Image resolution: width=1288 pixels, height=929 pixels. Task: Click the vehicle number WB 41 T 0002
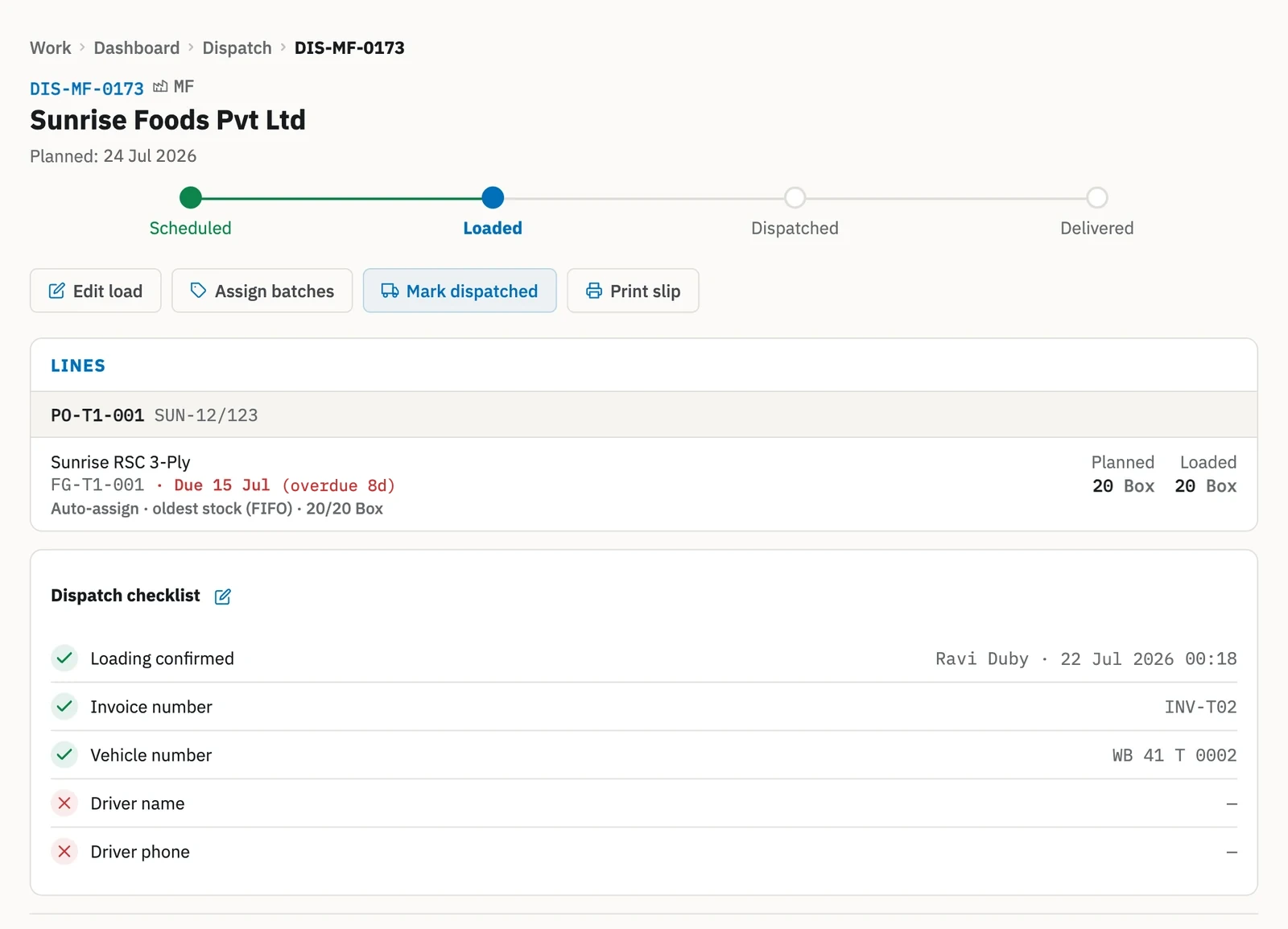pos(1174,755)
